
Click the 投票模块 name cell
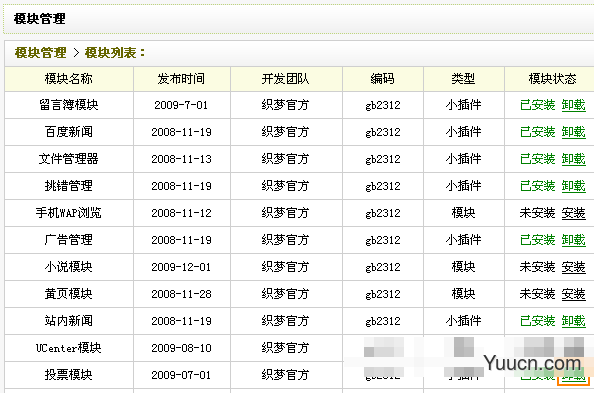pos(69,375)
